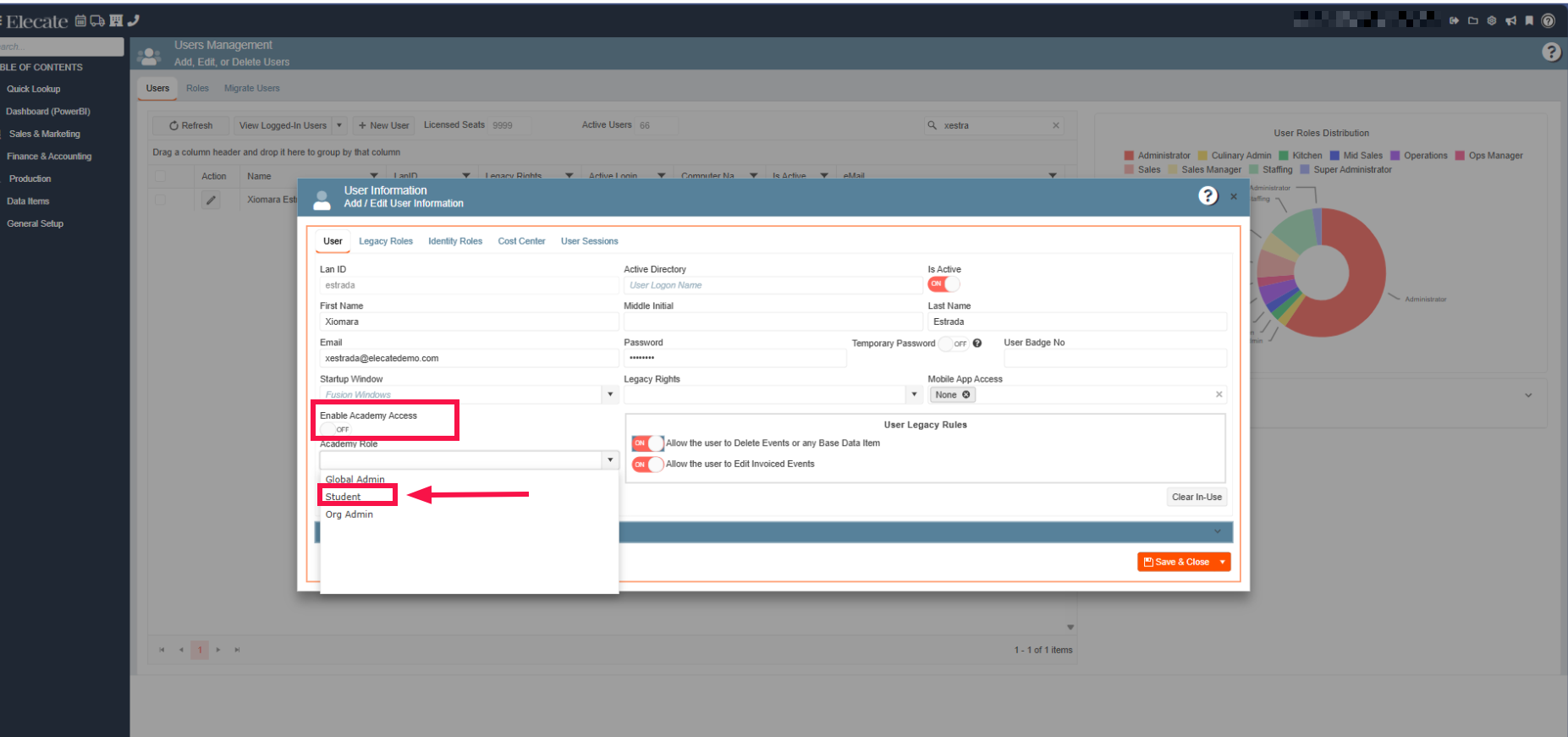Click the Clear In-Use button

[1196, 498]
